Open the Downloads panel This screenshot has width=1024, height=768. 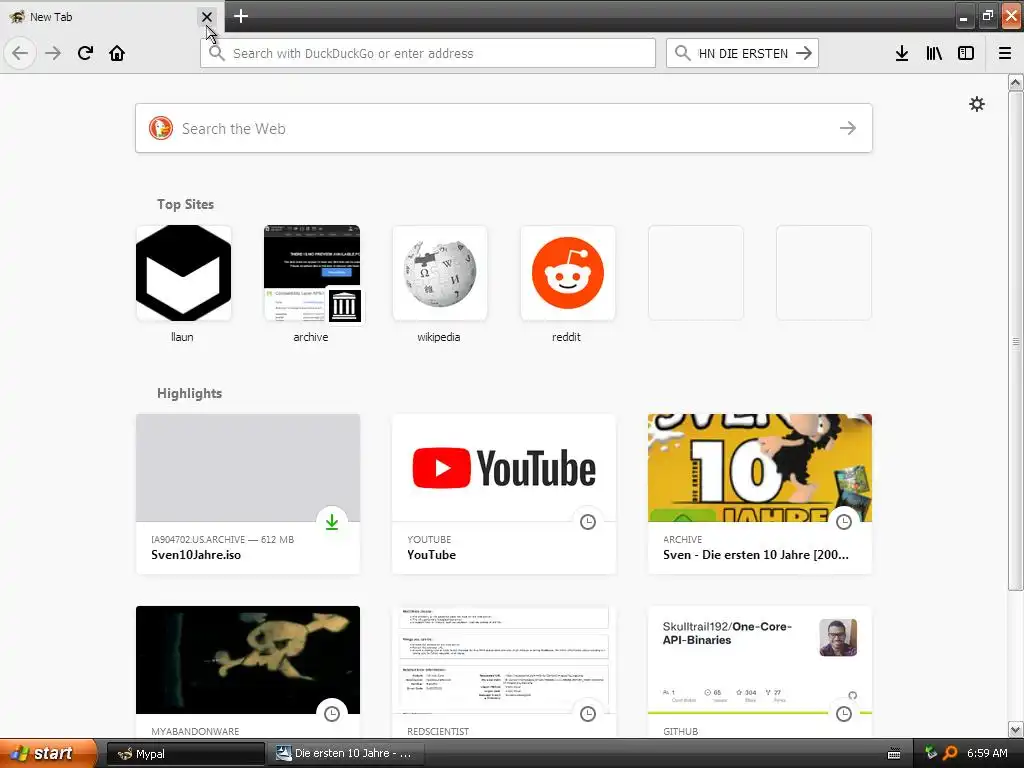point(902,54)
